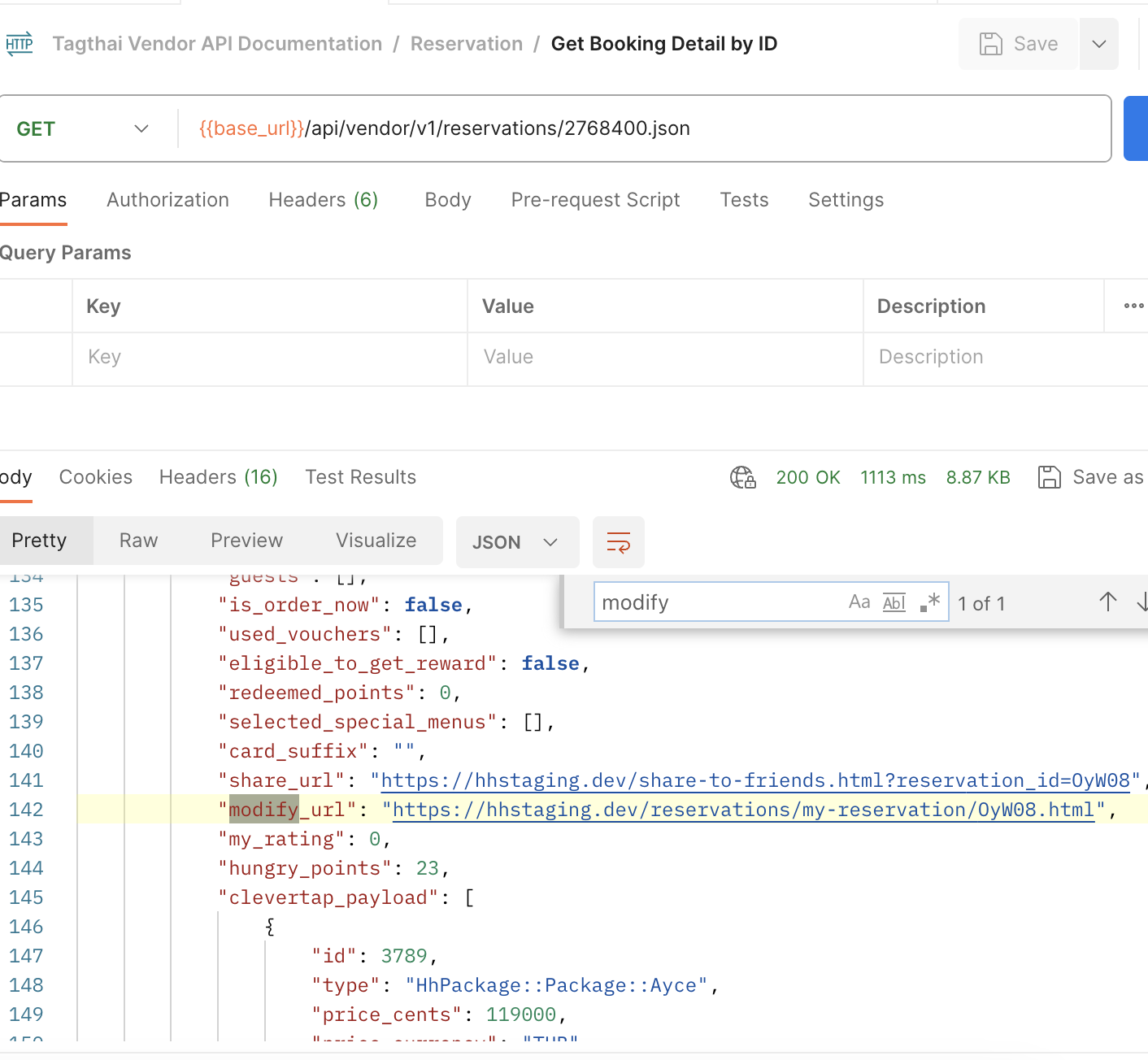Image resolution: width=1148 pixels, height=1060 pixels.
Task: Jump to previous search match with up arrow
Action: [1107, 602]
